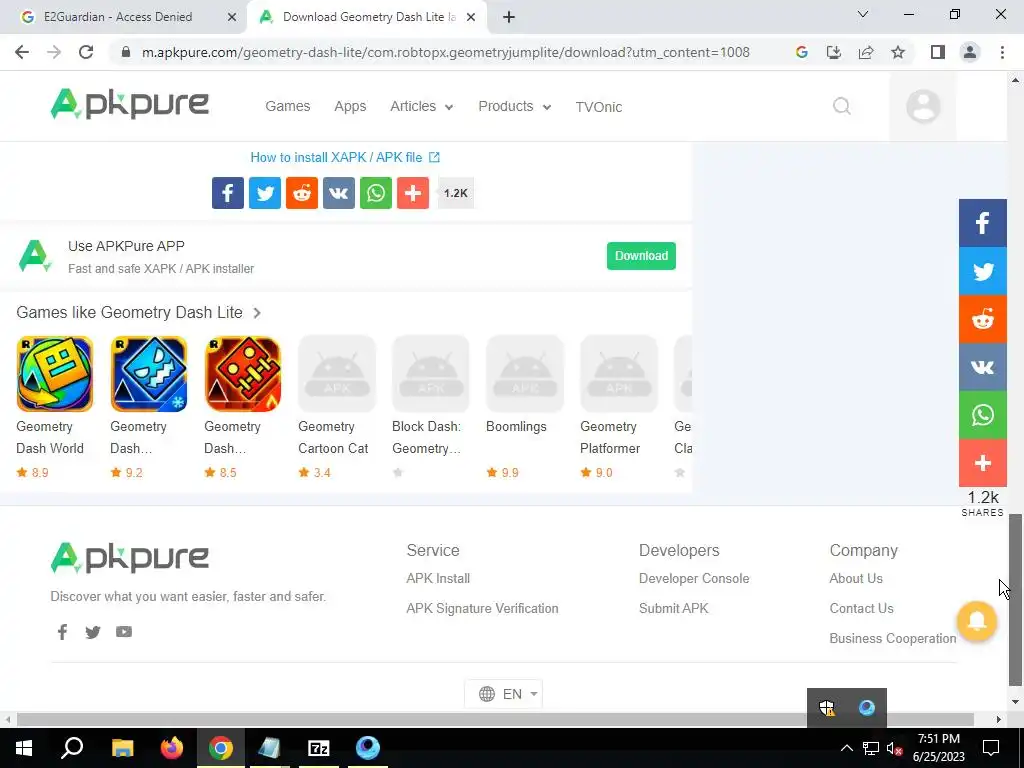Bookmark this page with star icon
Viewport: 1024px width, 768px height.
(x=898, y=52)
